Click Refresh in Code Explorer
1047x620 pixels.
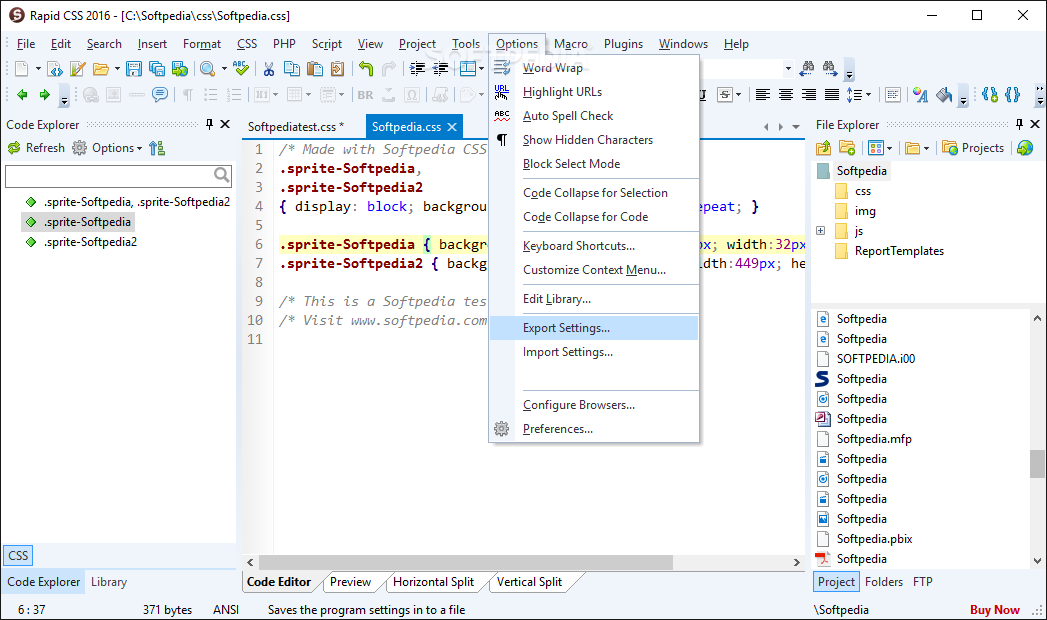(36, 148)
